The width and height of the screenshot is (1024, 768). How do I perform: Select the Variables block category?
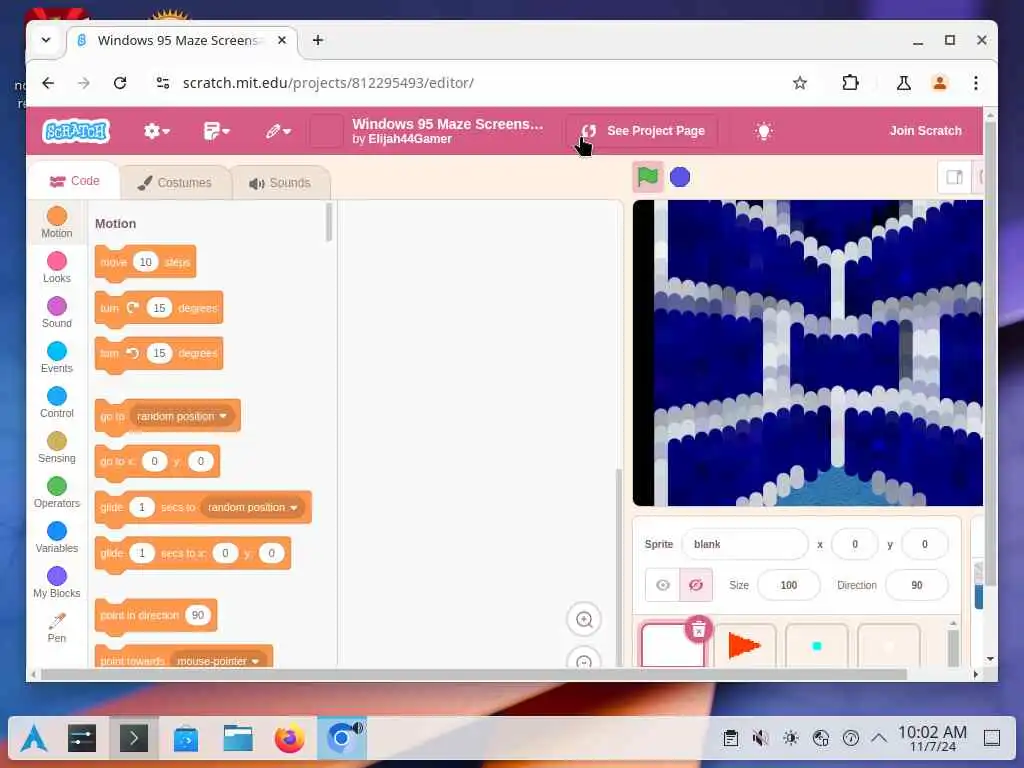click(x=57, y=538)
